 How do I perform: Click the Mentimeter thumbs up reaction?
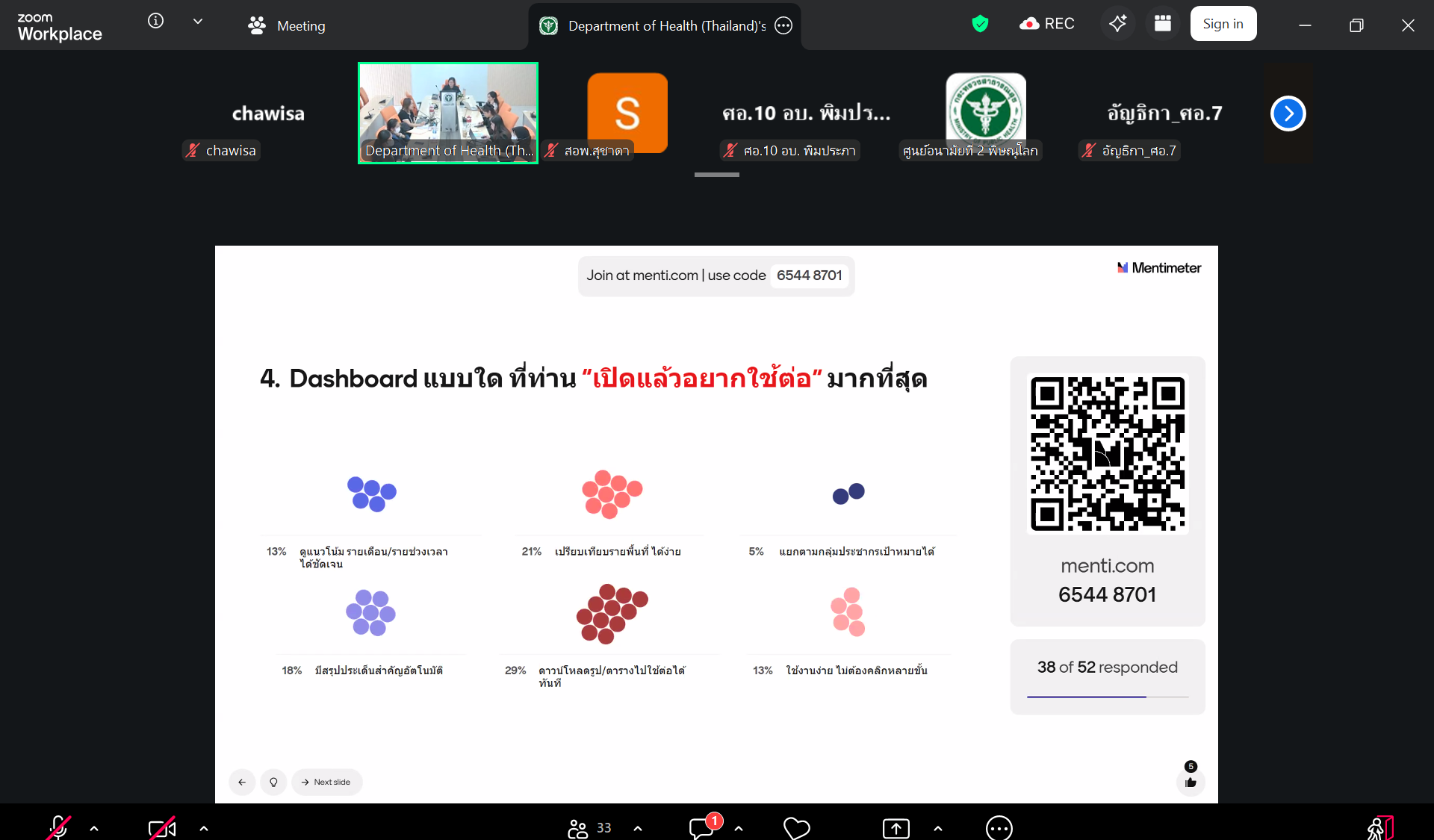1191,782
